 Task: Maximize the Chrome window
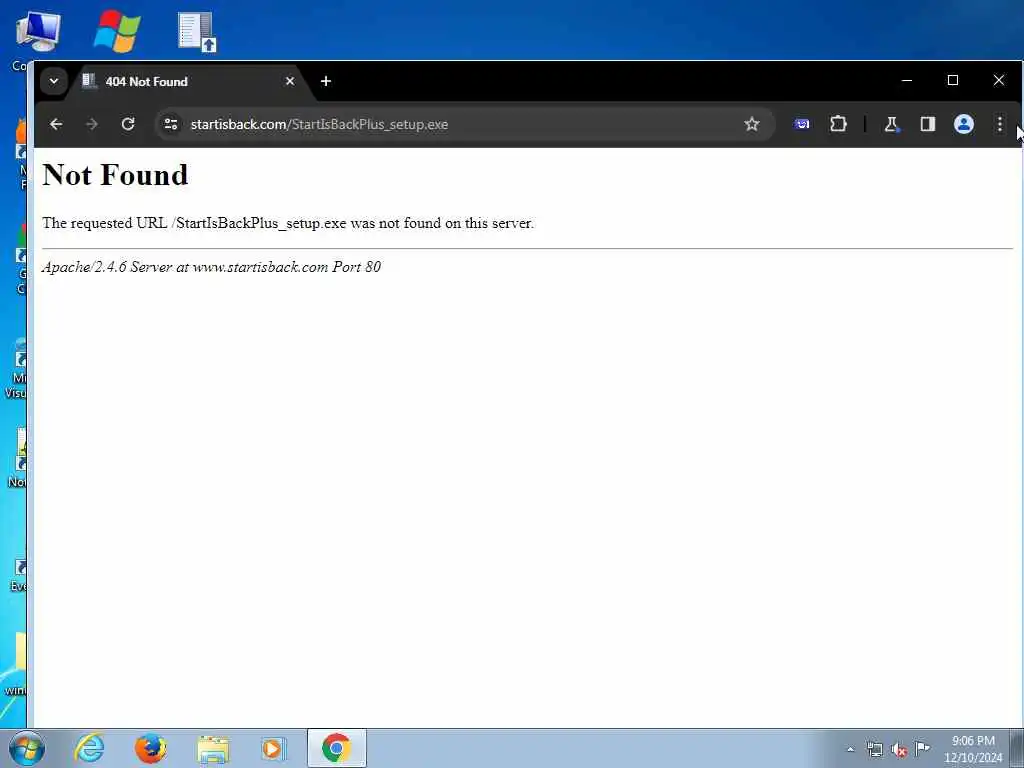(x=953, y=80)
